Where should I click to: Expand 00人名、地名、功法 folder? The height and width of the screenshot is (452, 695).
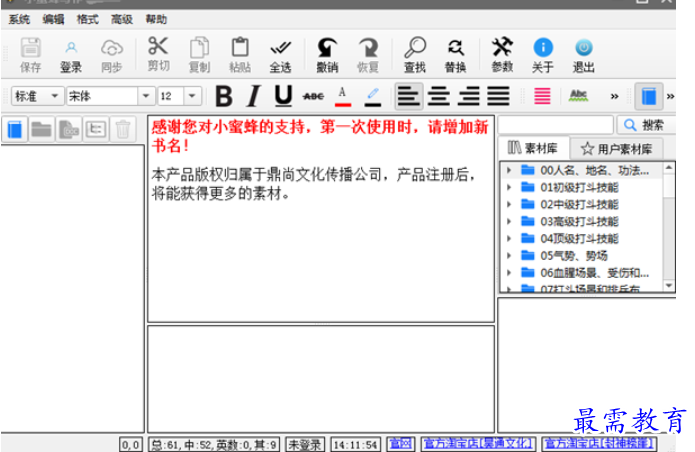point(509,170)
